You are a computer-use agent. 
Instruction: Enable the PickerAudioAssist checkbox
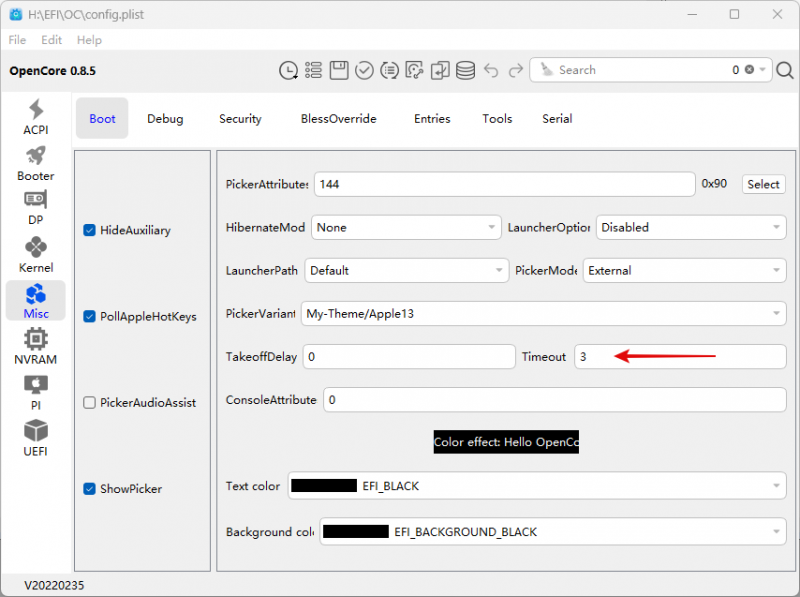(89, 403)
